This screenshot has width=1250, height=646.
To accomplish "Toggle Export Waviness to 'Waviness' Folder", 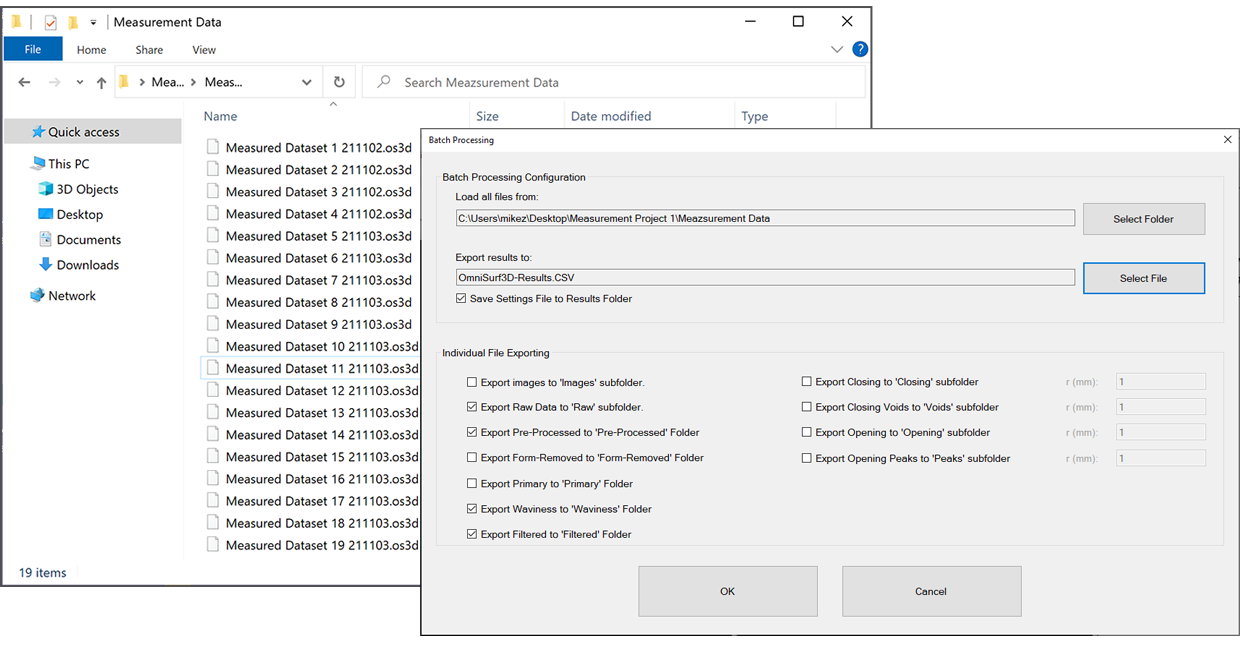I will (x=472, y=509).
